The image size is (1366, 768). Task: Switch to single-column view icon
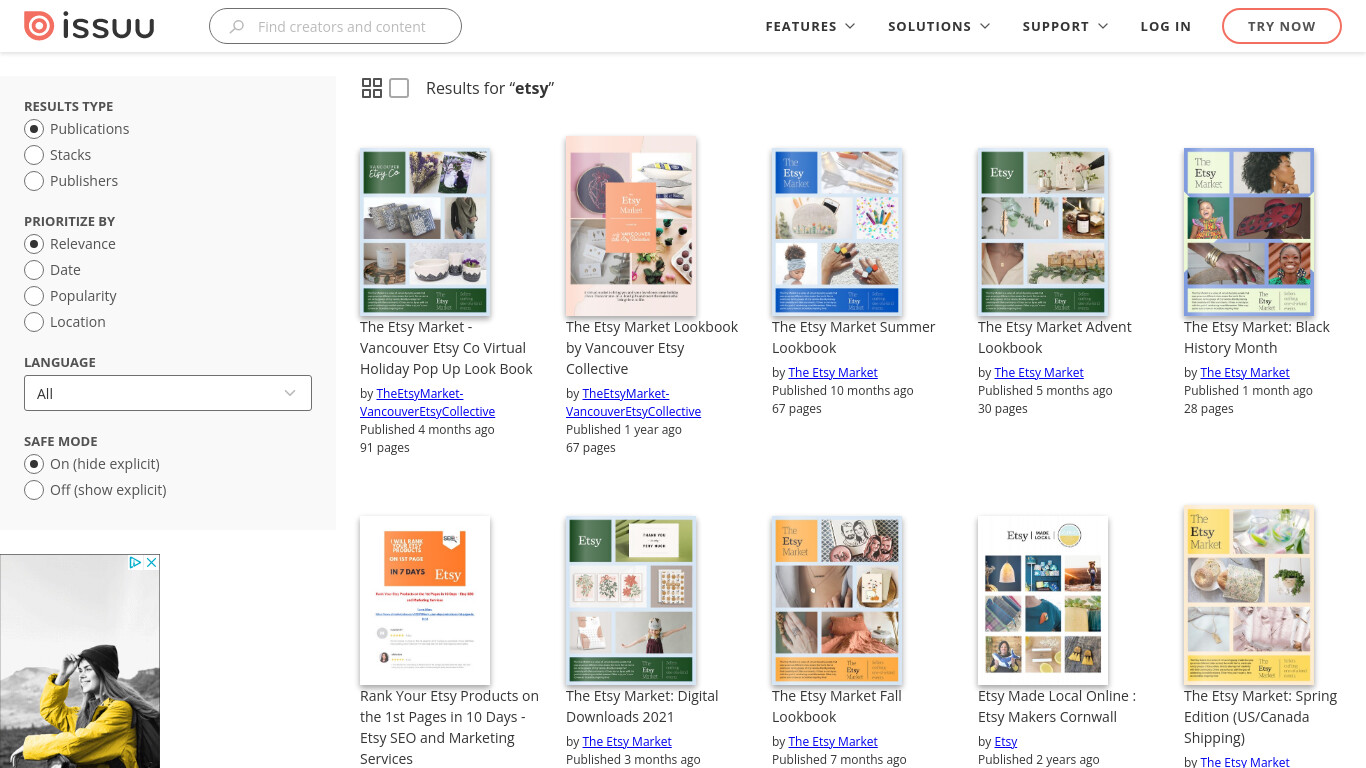click(399, 88)
